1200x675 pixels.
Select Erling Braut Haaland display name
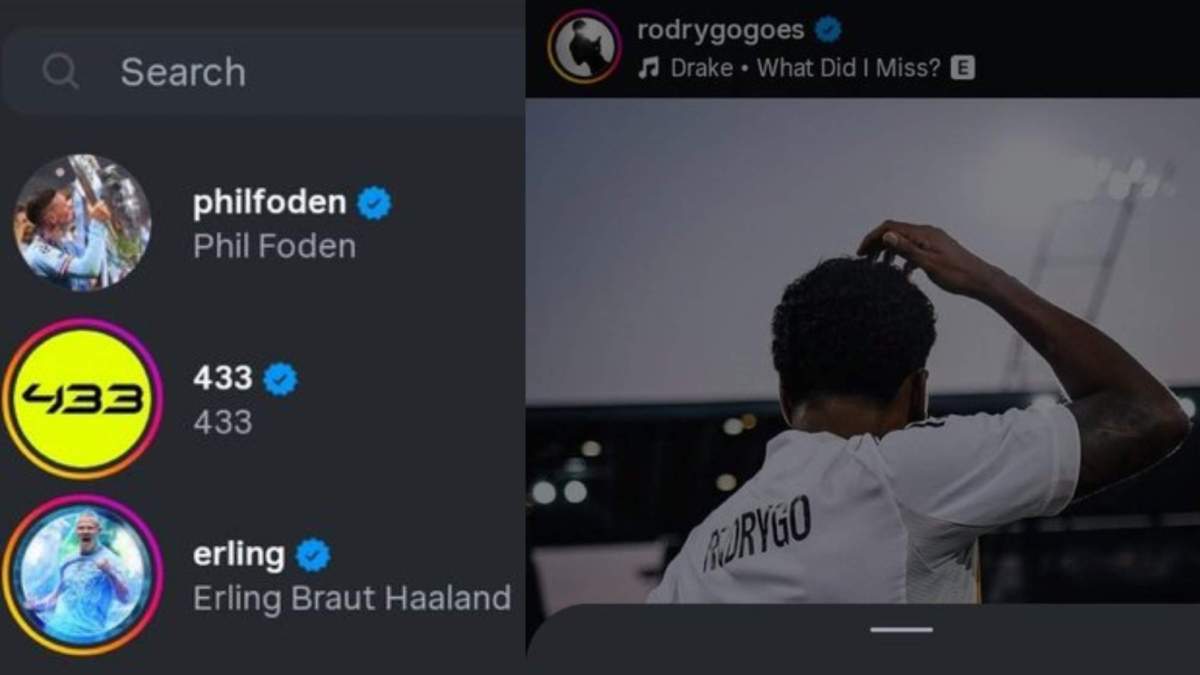point(351,598)
